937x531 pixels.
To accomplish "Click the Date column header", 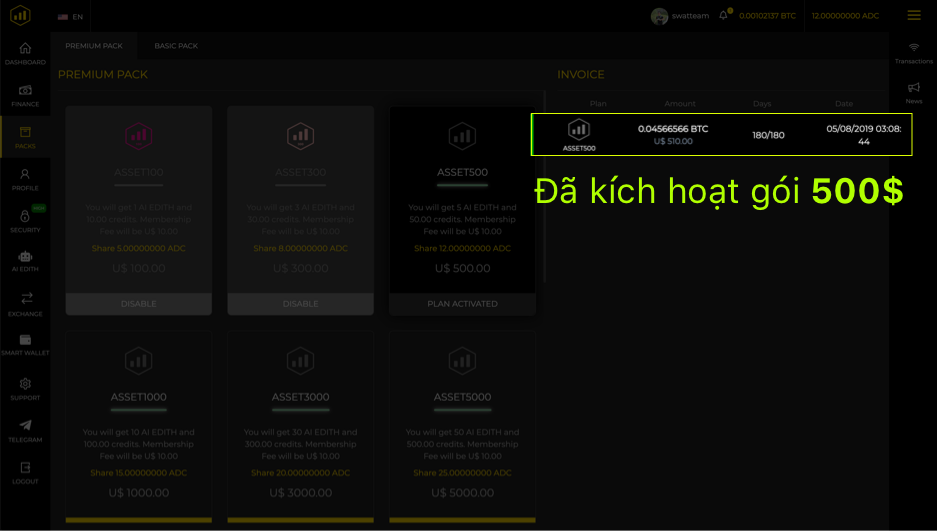I will tap(844, 103).
